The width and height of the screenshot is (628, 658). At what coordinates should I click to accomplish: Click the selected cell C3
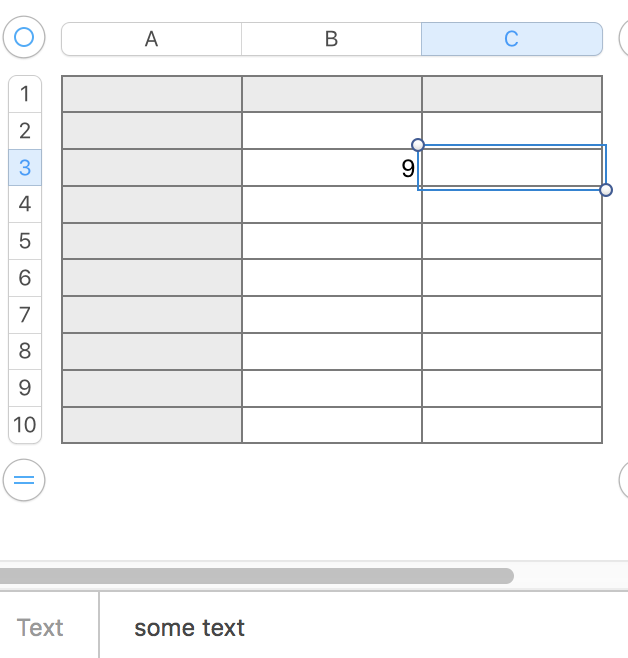[511, 168]
